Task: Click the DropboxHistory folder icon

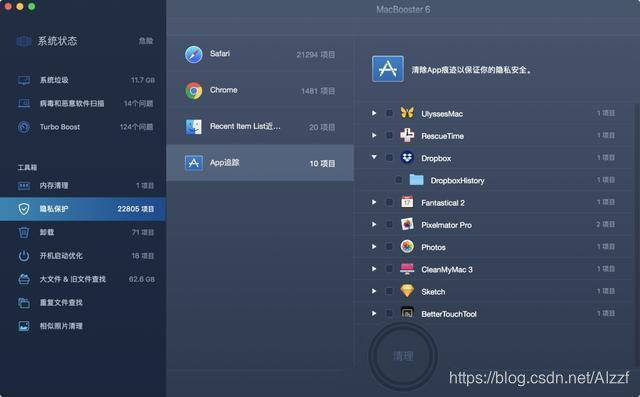Action: (416, 180)
